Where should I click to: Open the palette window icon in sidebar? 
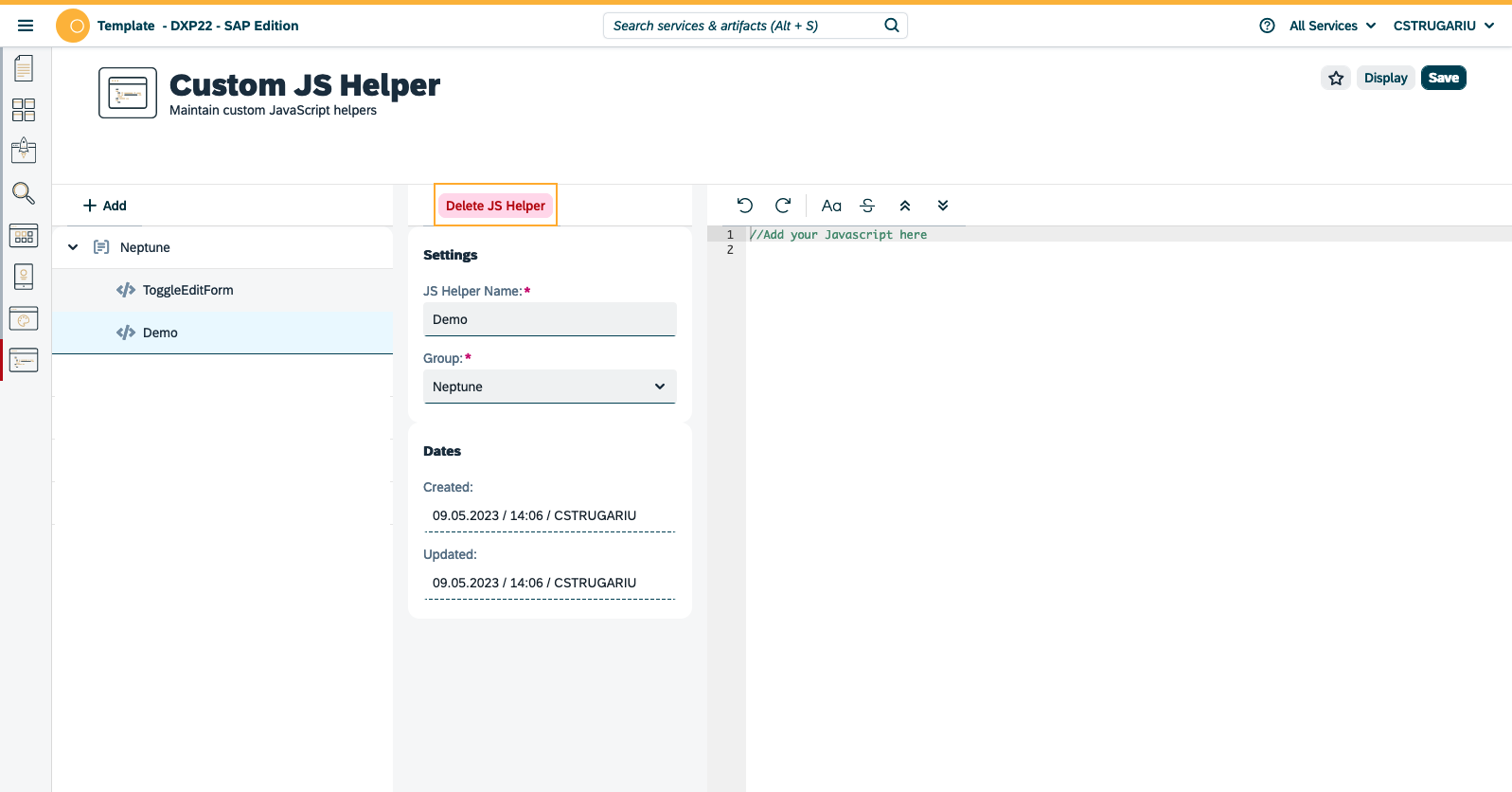click(24, 318)
